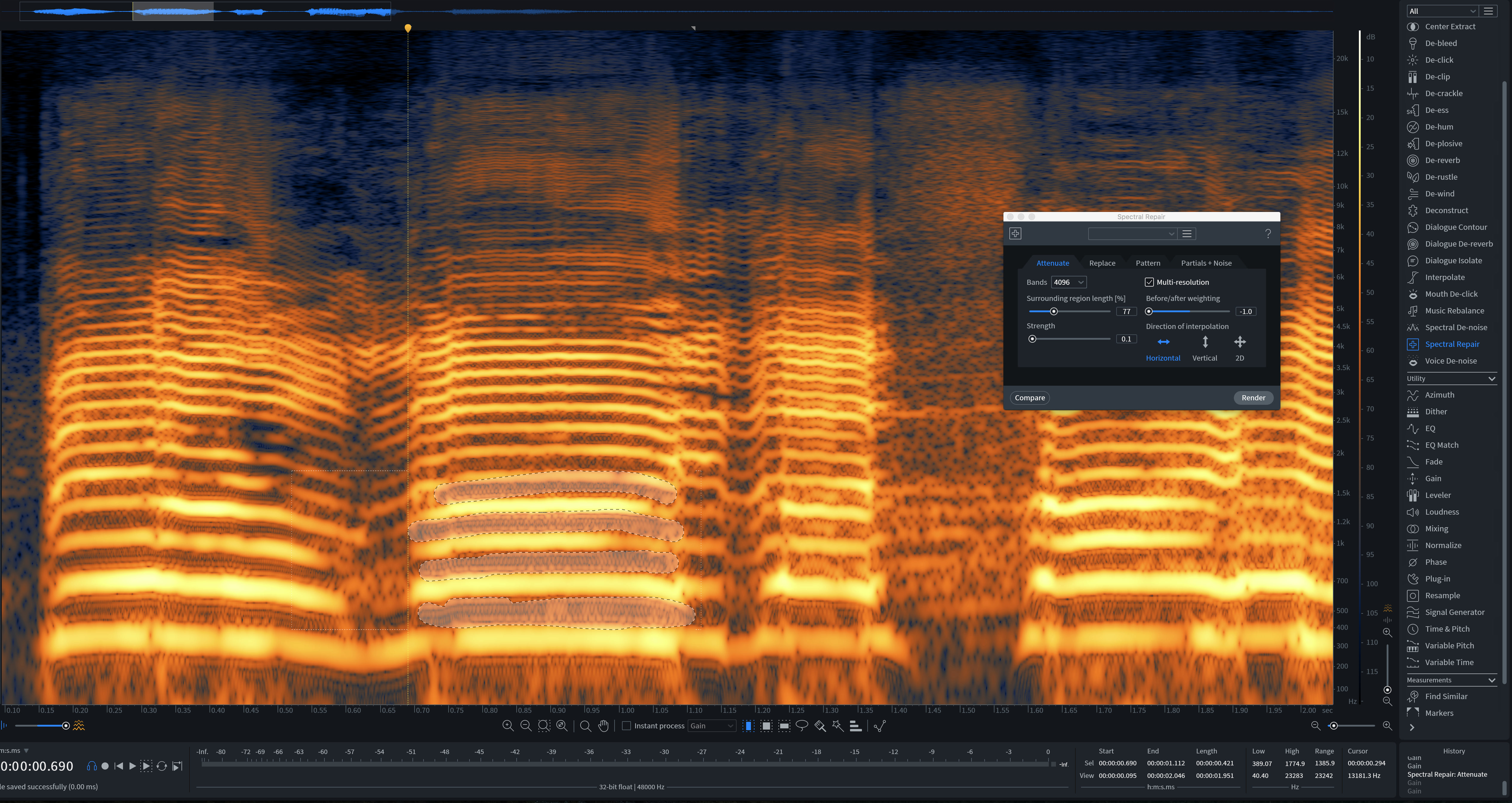Screen dimensions: 1512x803
Task: Open the Spectral De-noise module
Action: (x=1456, y=327)
